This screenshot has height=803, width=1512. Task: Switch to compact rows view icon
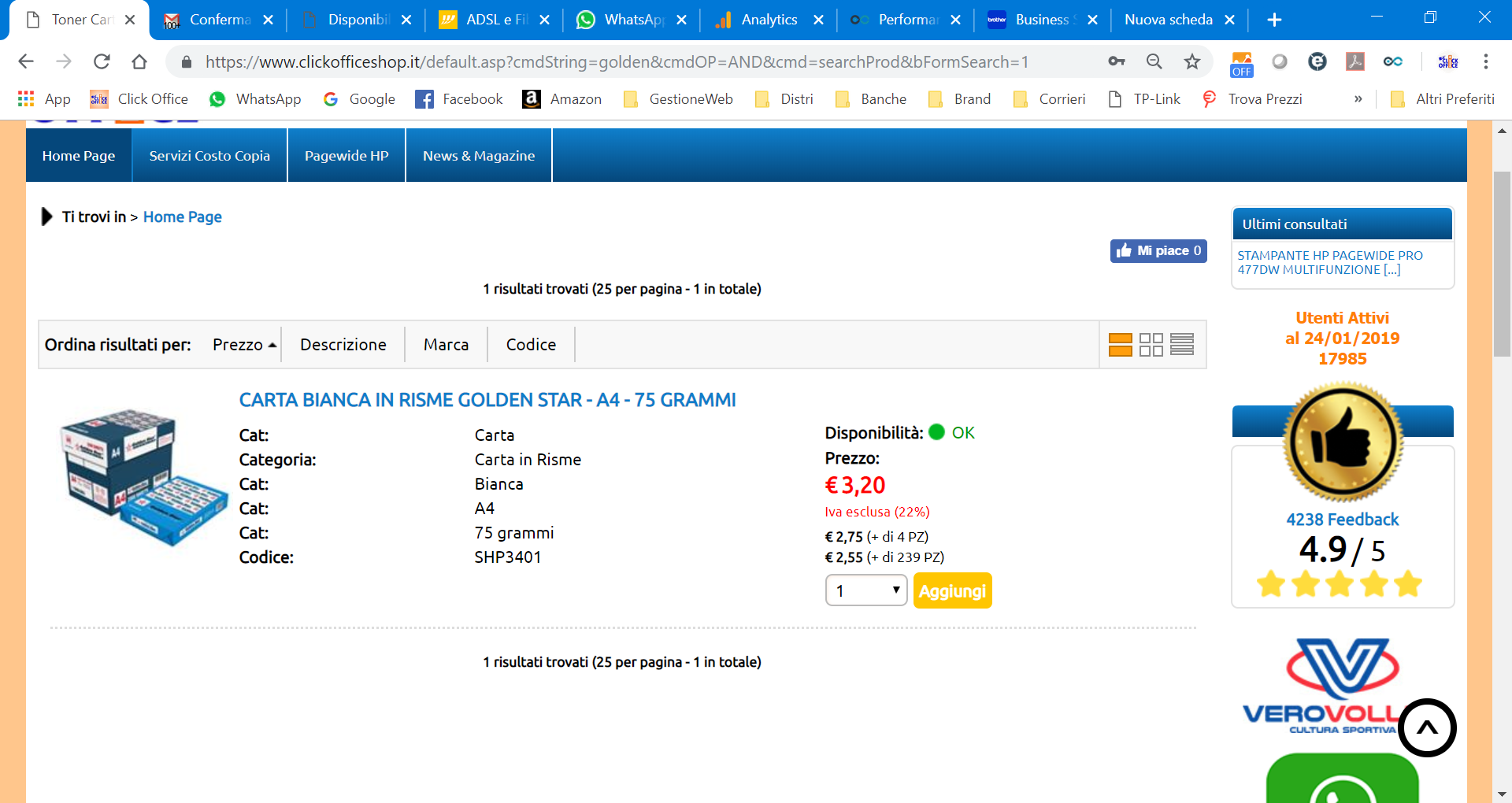pyautogui.click(x=1181, y=345)
